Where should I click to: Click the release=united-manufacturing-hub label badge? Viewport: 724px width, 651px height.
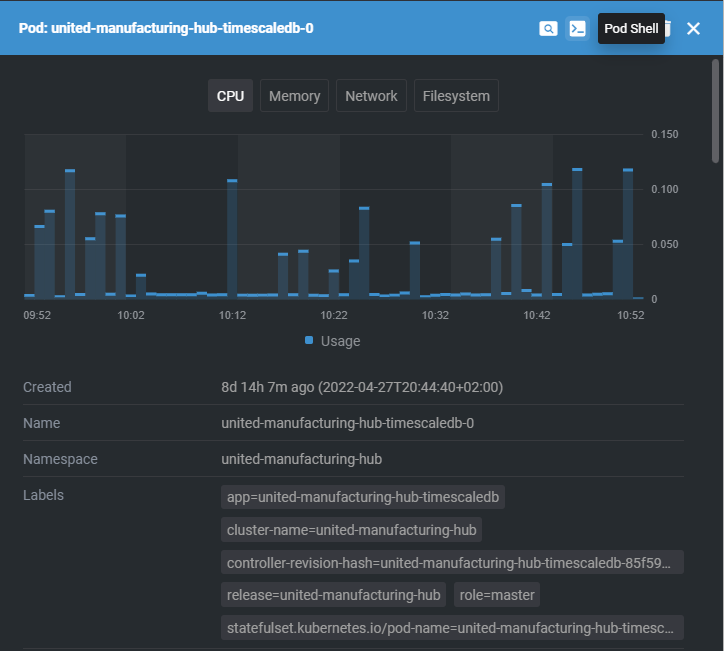(x=334, y=595)
